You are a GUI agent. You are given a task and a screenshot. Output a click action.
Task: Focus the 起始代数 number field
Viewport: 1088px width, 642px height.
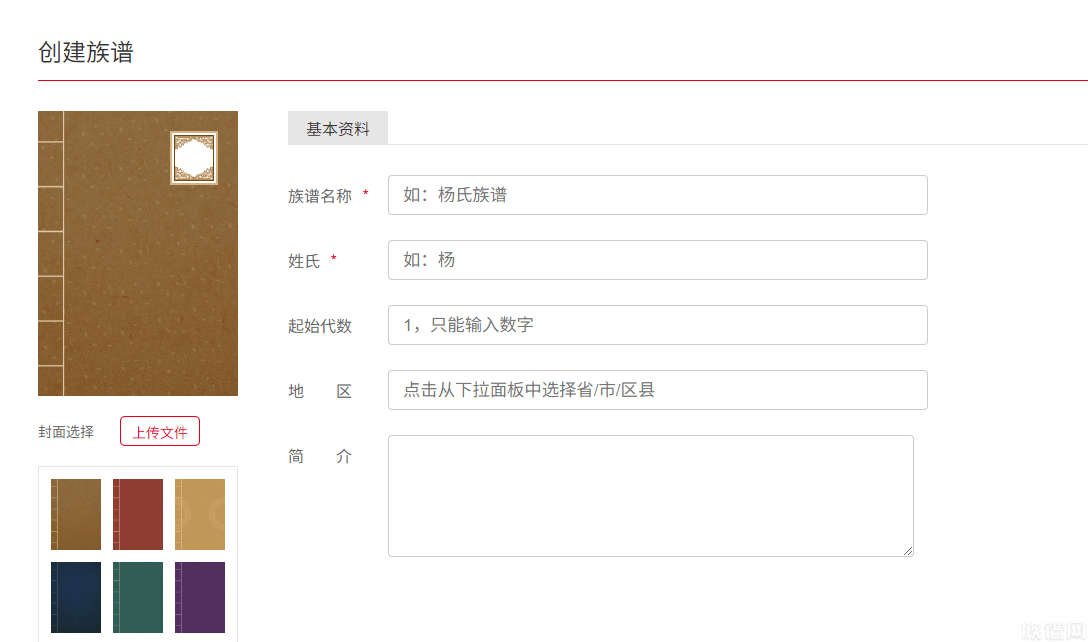pos(657,325)
